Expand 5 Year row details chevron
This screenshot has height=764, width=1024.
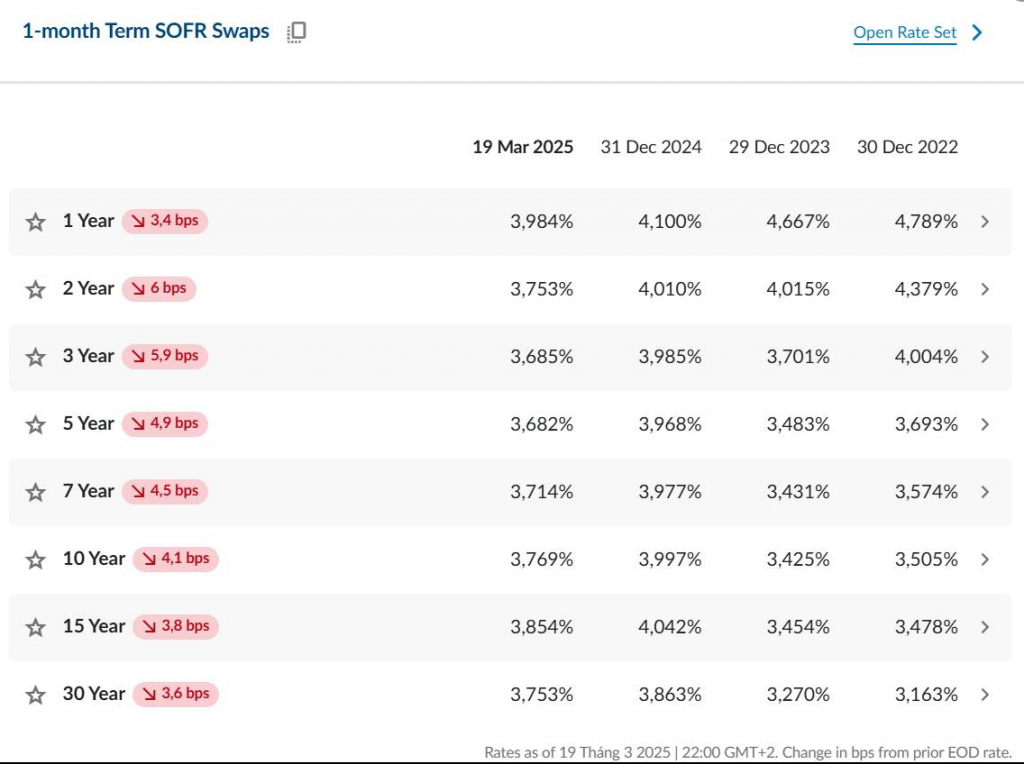985,425
